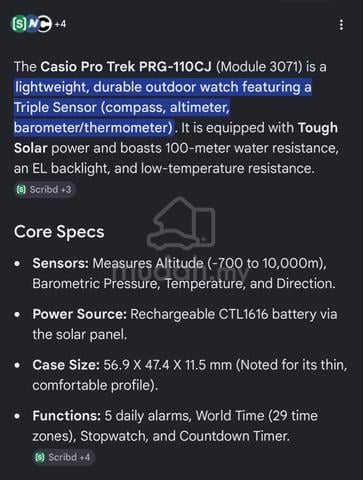Open the three-dot more options menu

(341, 25)
